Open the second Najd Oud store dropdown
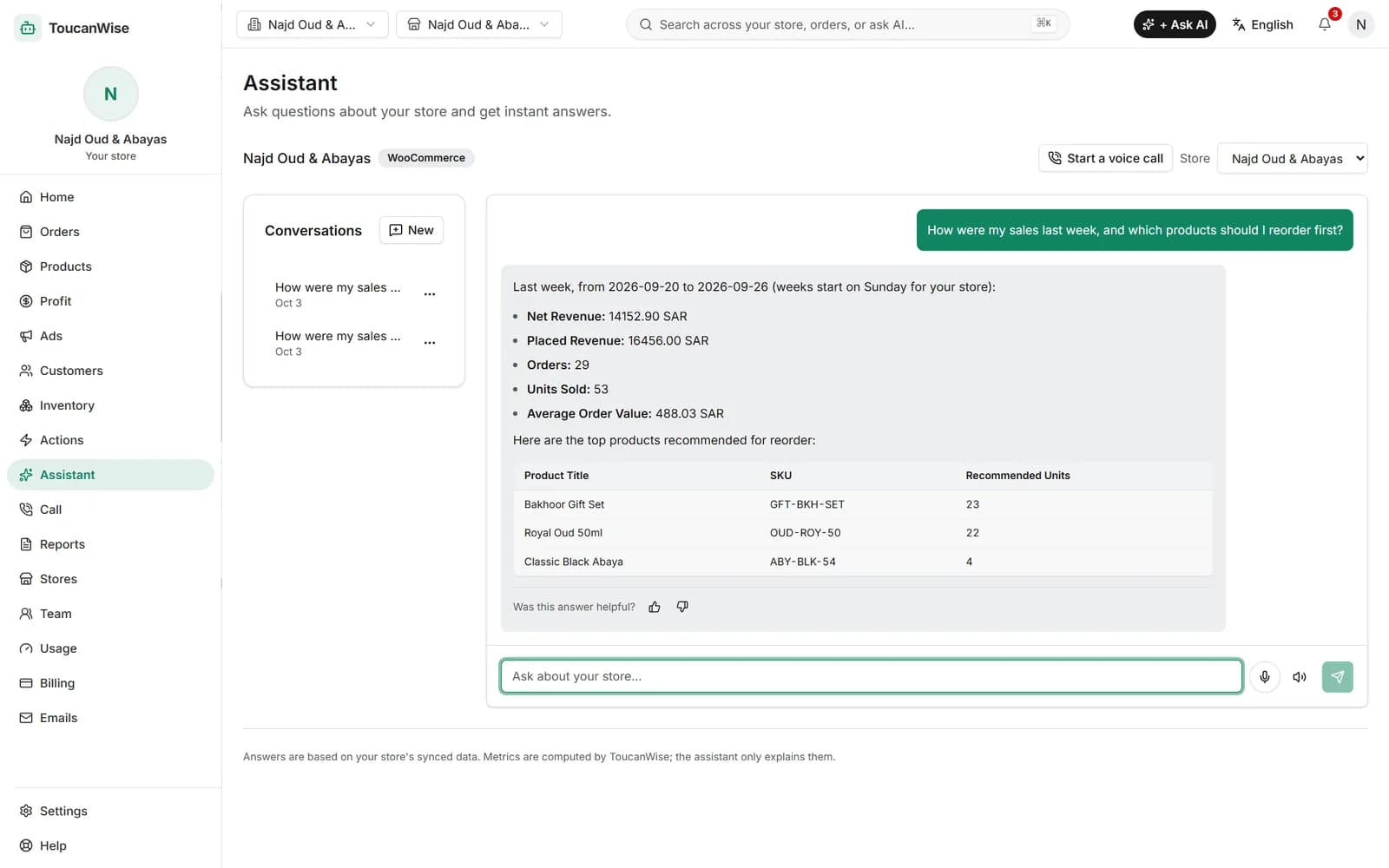1389x868 pixels. 479,24
